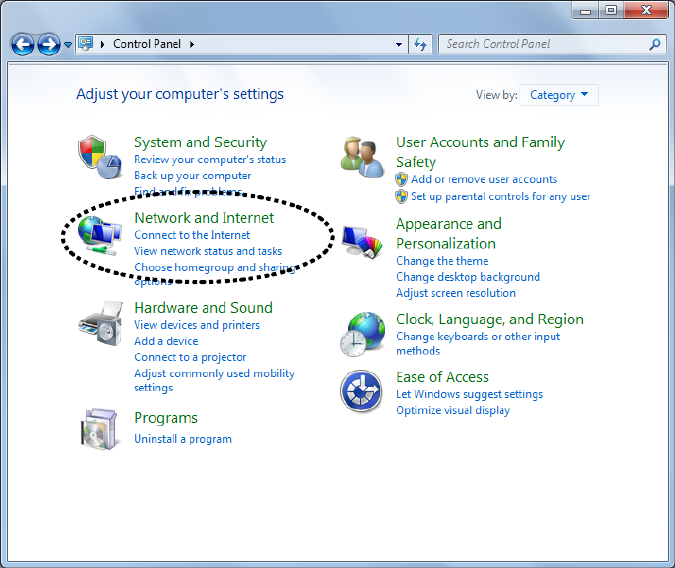Viewport: 675px width, 568px height.
Task: Open Hardware and Sound category
Action: [203, 308]
